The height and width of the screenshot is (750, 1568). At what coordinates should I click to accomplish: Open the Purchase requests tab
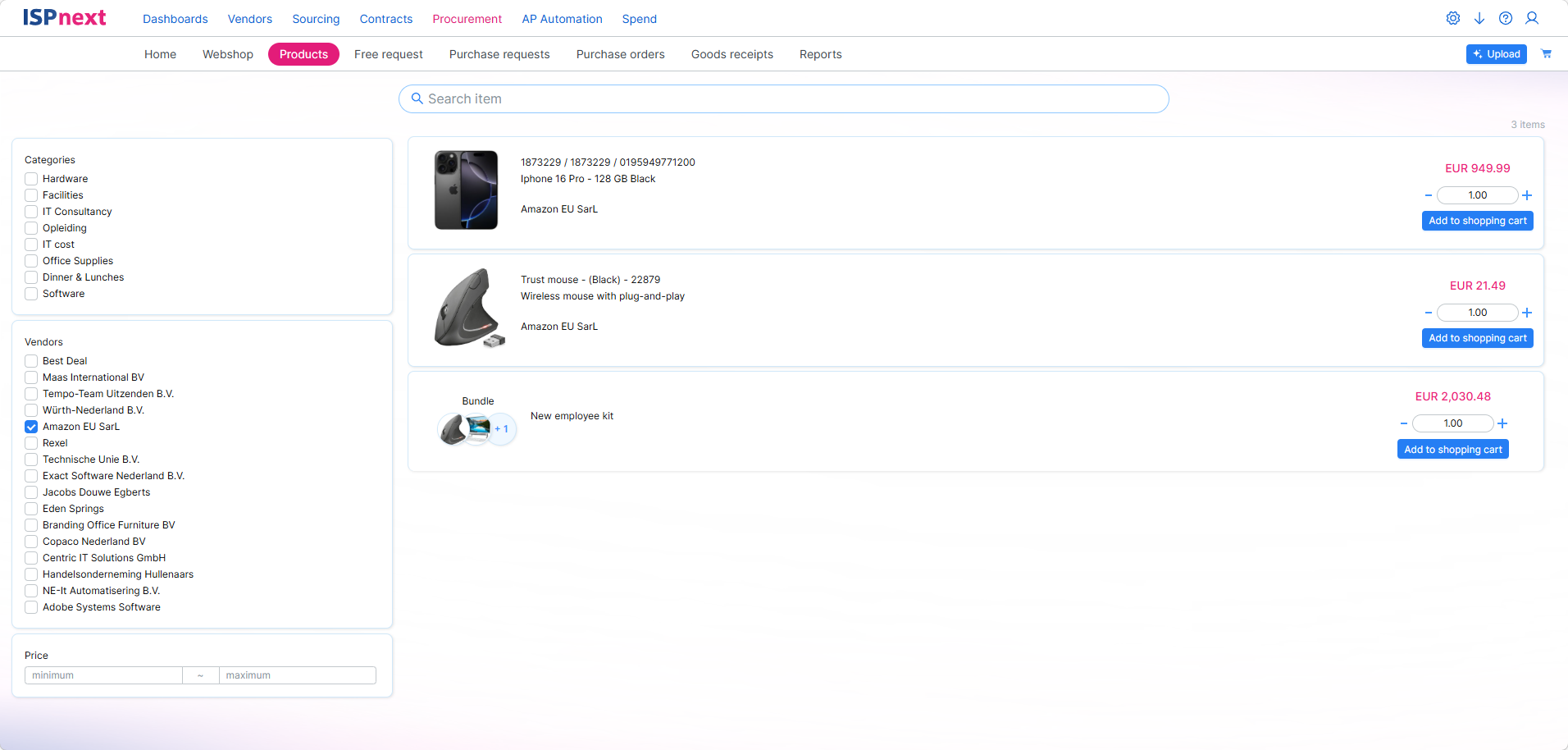499,54
